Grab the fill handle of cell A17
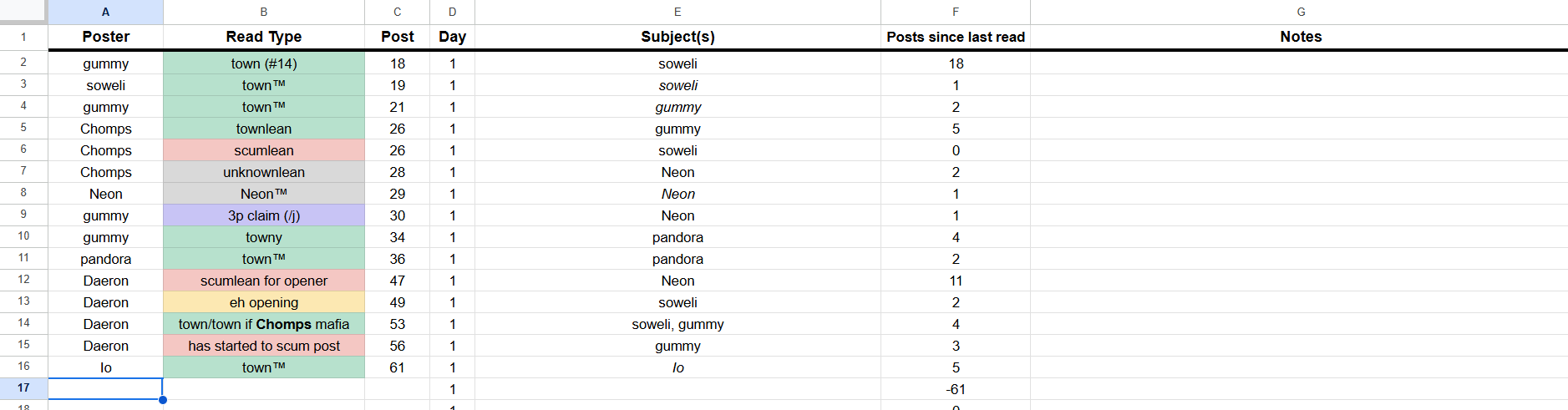 tap(163, 400)
